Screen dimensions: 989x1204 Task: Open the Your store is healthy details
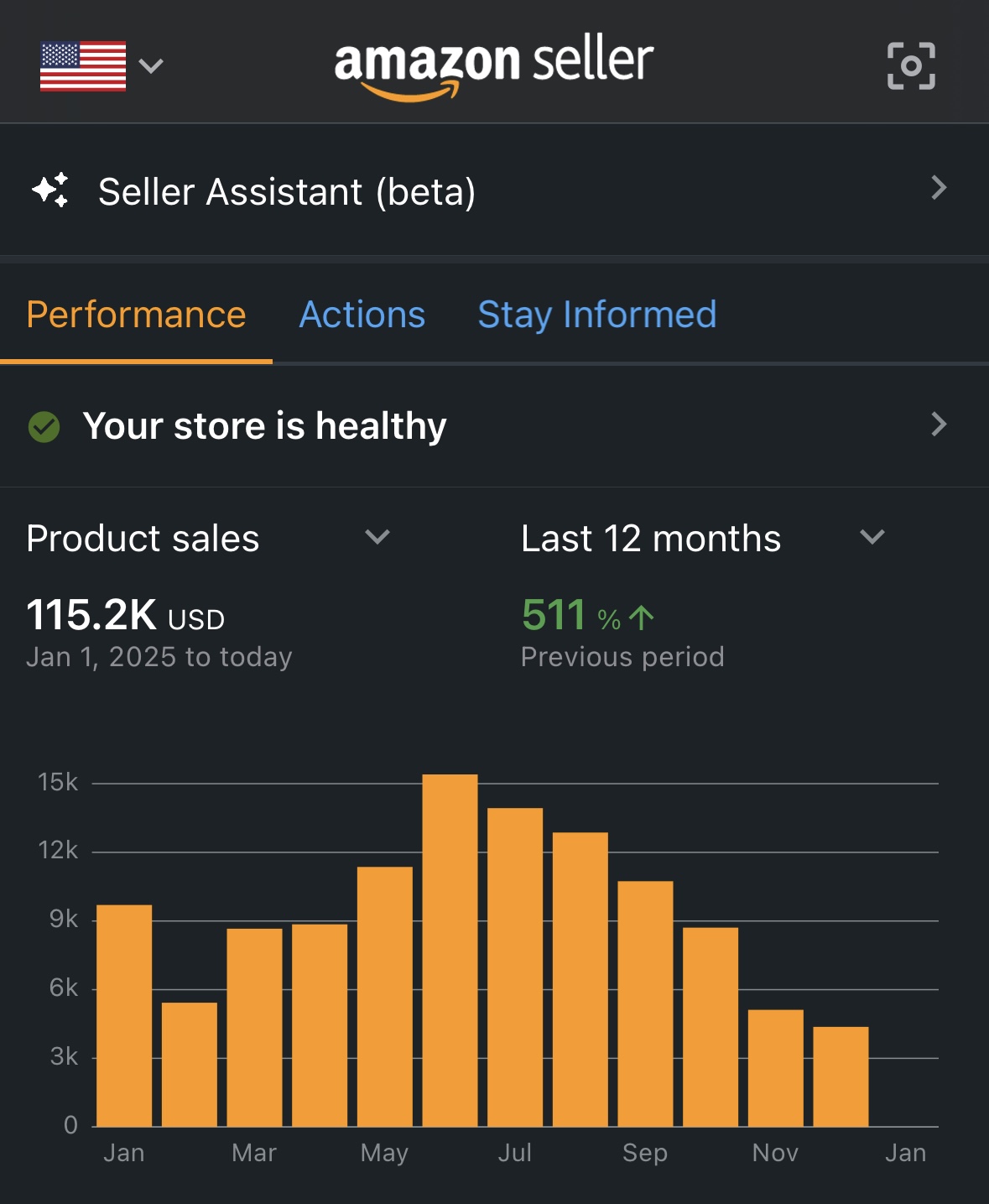[264, 426]
